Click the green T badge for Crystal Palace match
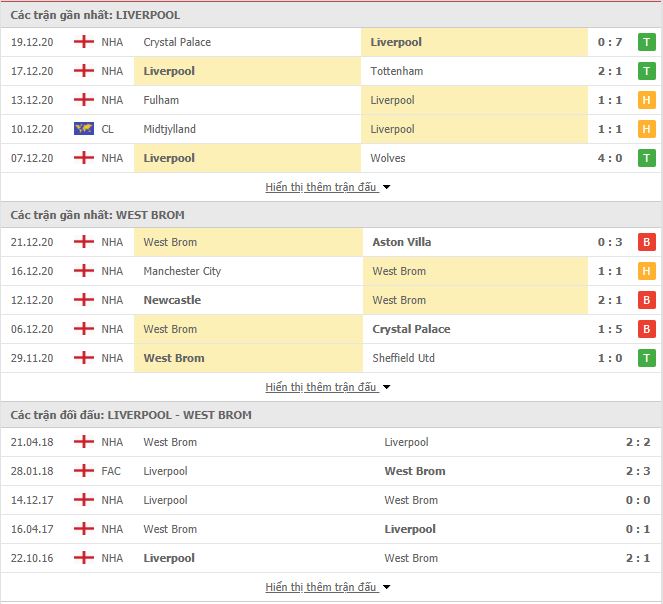 [x=646, y=42]
